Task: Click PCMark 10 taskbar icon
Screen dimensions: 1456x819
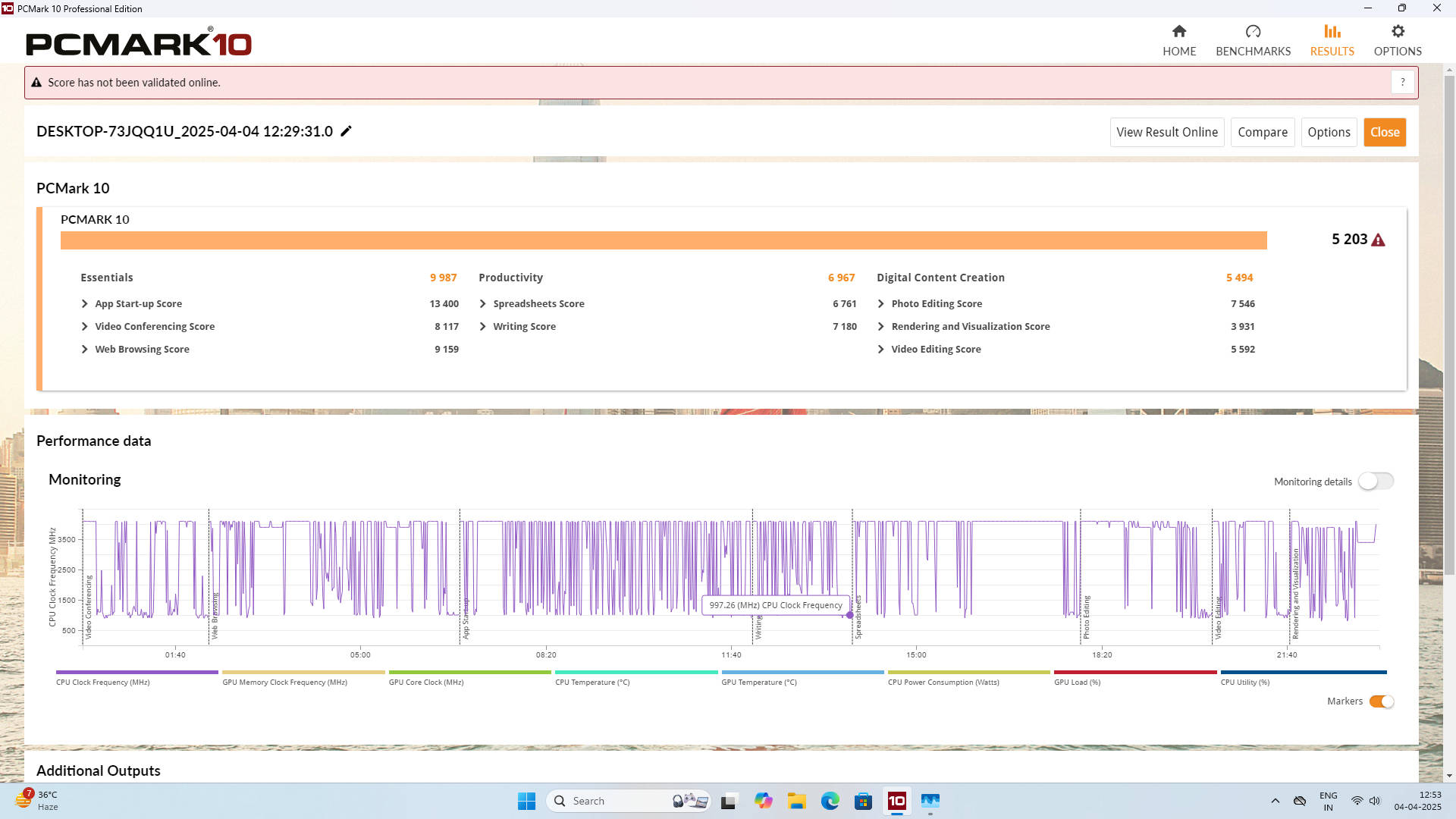Action: click(x=896, y=801)
